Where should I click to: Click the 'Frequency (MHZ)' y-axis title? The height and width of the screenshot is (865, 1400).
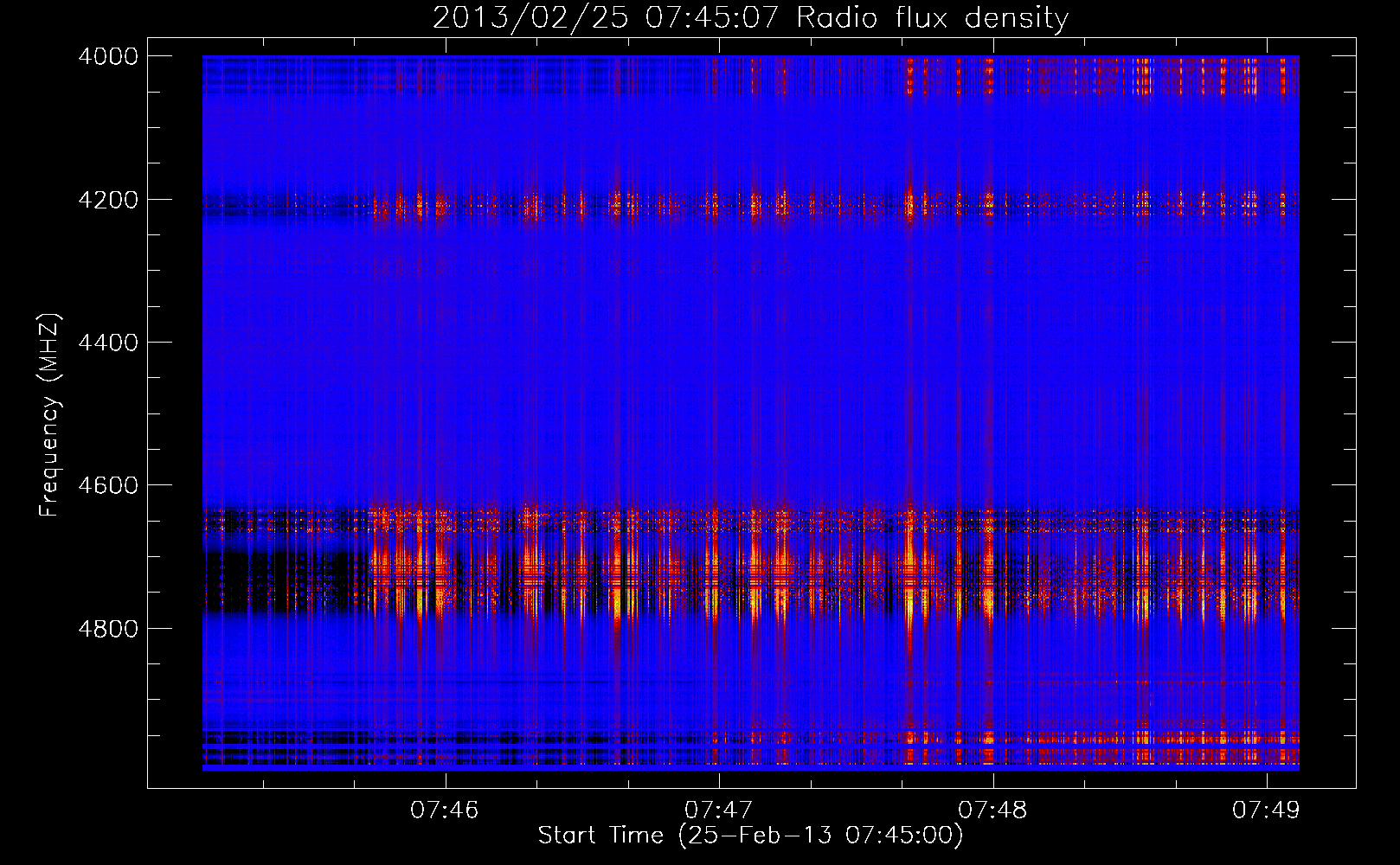pyautogui.click(x=50, y=415)
